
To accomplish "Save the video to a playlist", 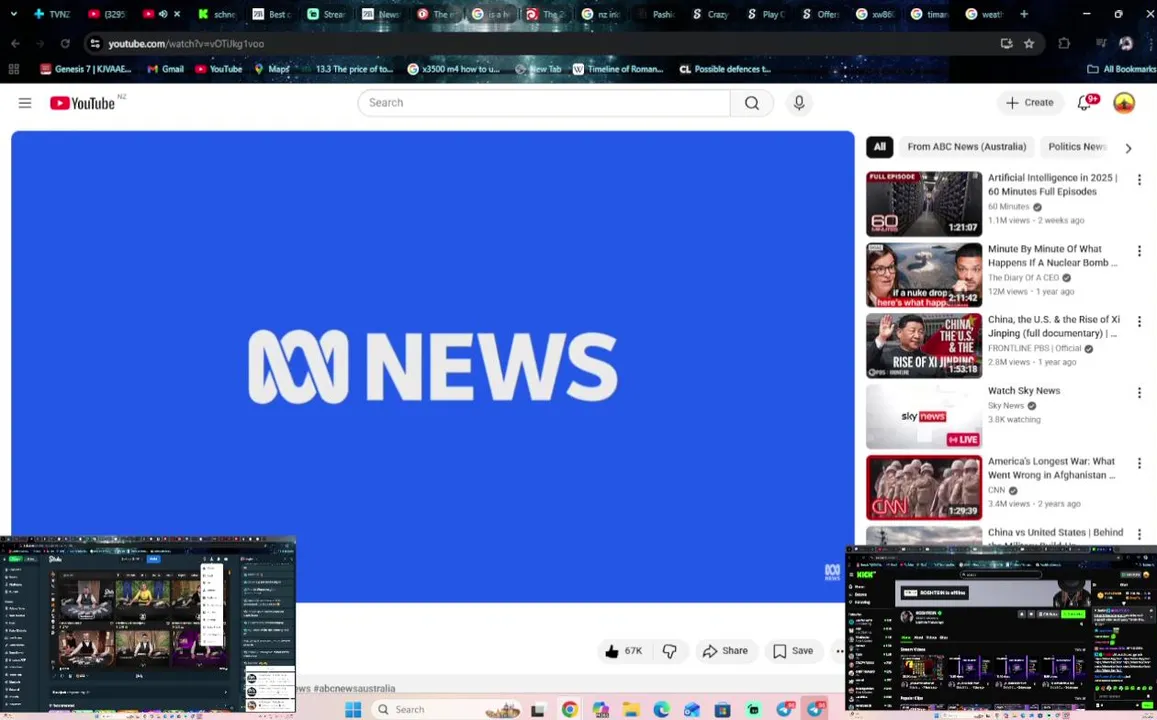I will point(793,651).
